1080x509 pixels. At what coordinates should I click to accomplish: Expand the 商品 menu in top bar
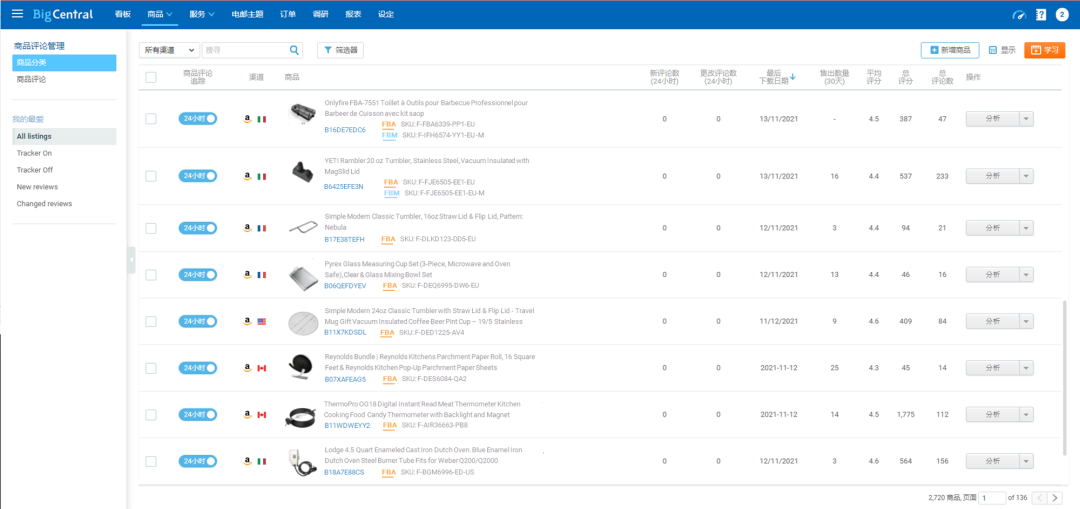tap(160, 14)
